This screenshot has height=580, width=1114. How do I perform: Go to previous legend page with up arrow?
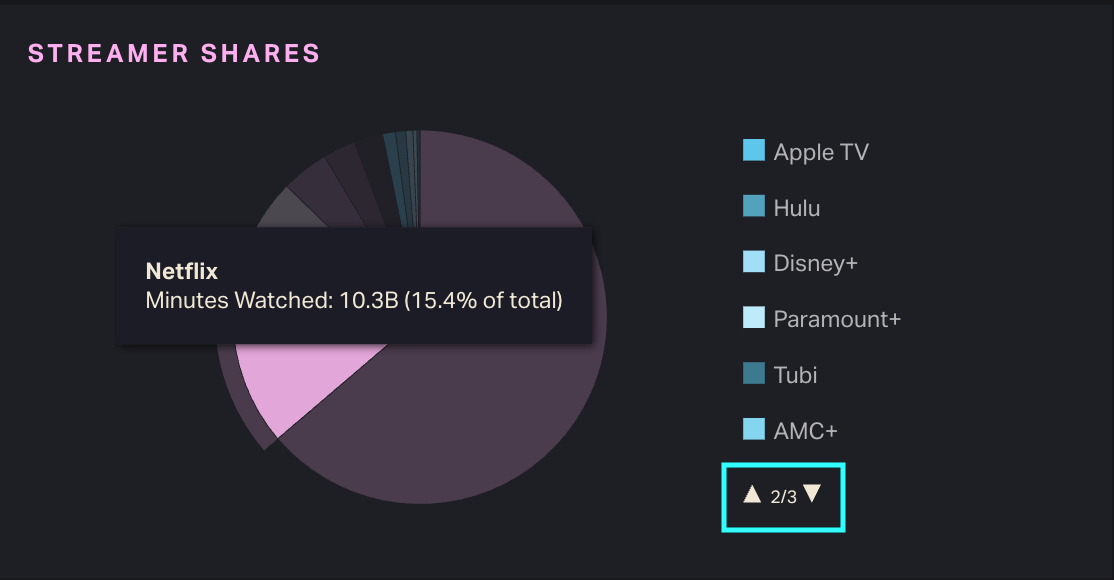[752, 494]
